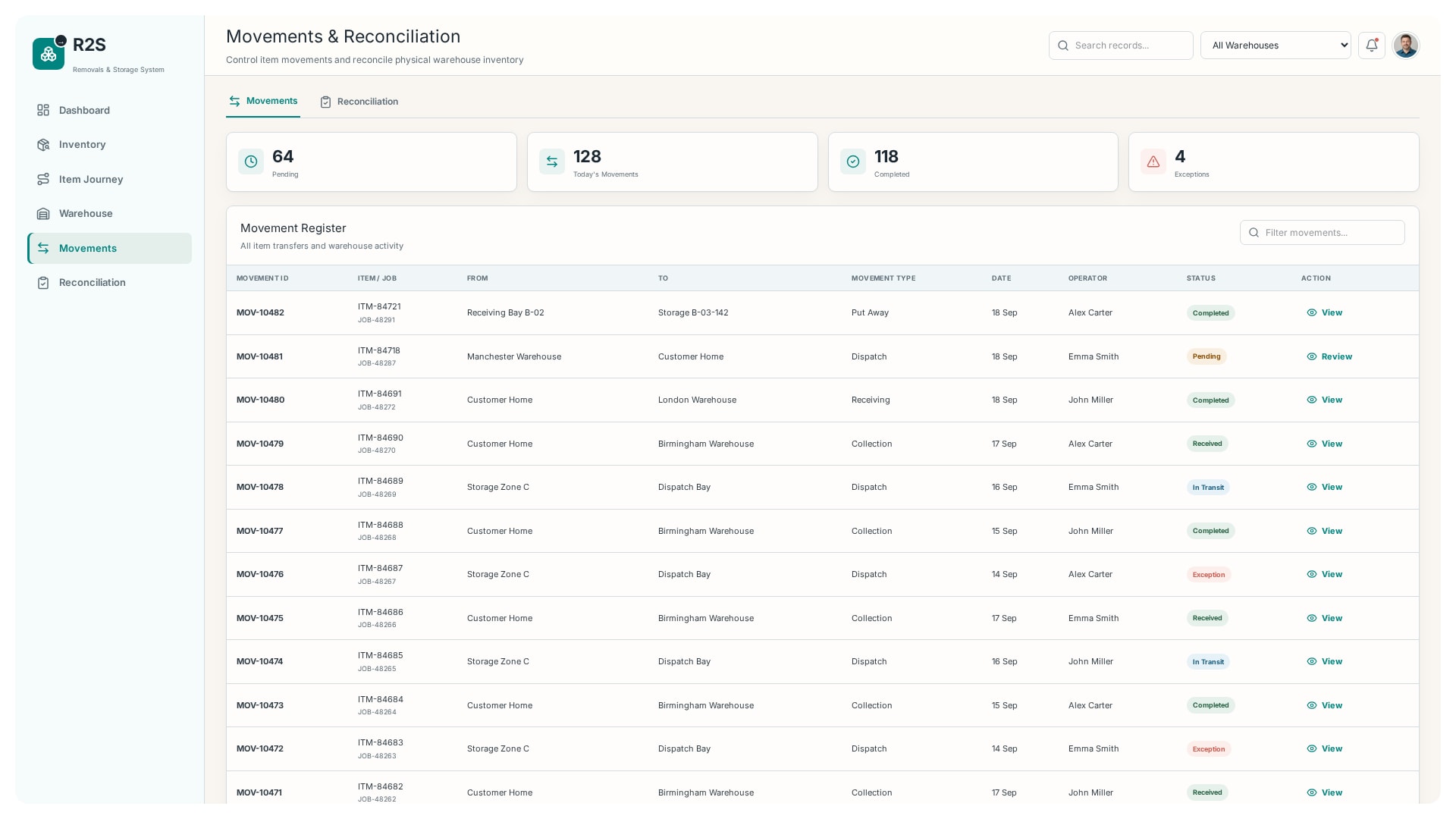The width and height of the screenshot is (1456, 819).
Task: Switch to the Reconciliation tab
Action: [x=359, y=102]
